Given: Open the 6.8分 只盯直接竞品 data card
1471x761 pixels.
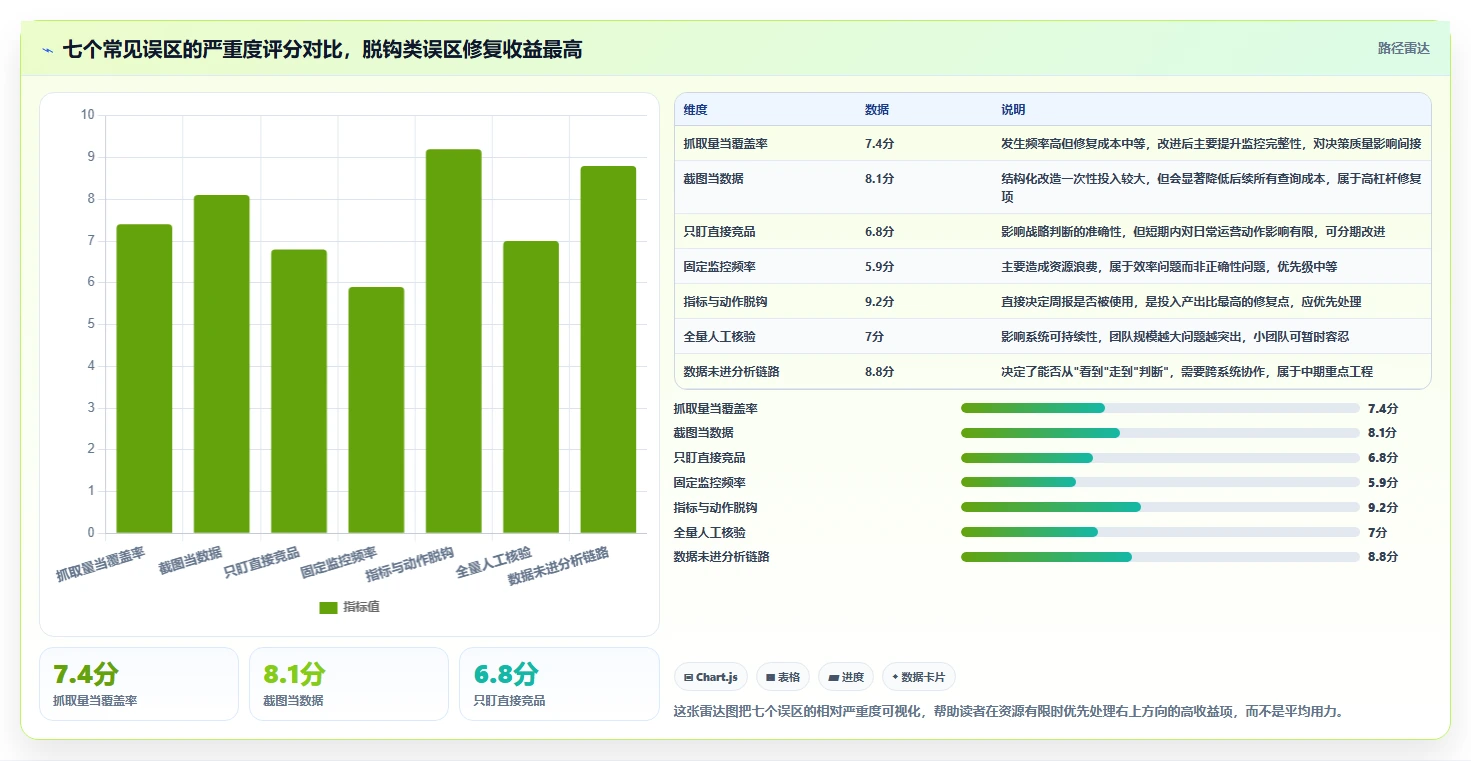Looking at the screenshot, I should [x=559, y=684].
